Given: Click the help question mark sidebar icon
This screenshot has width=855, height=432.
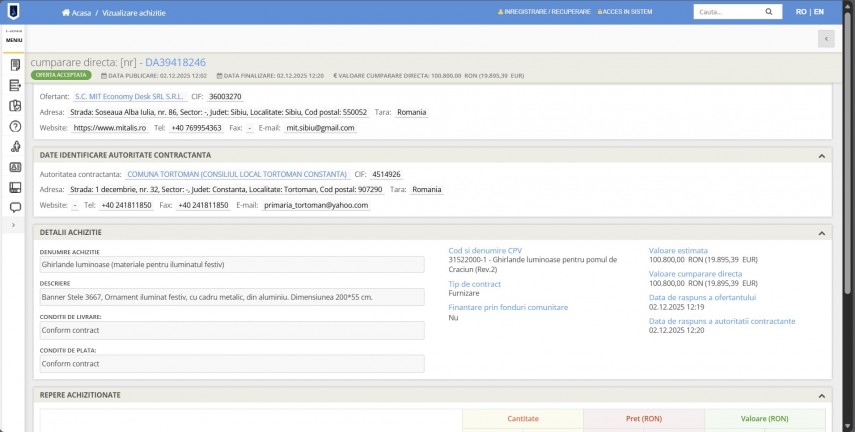Looking at the screenshot, I should pos(15,126).
